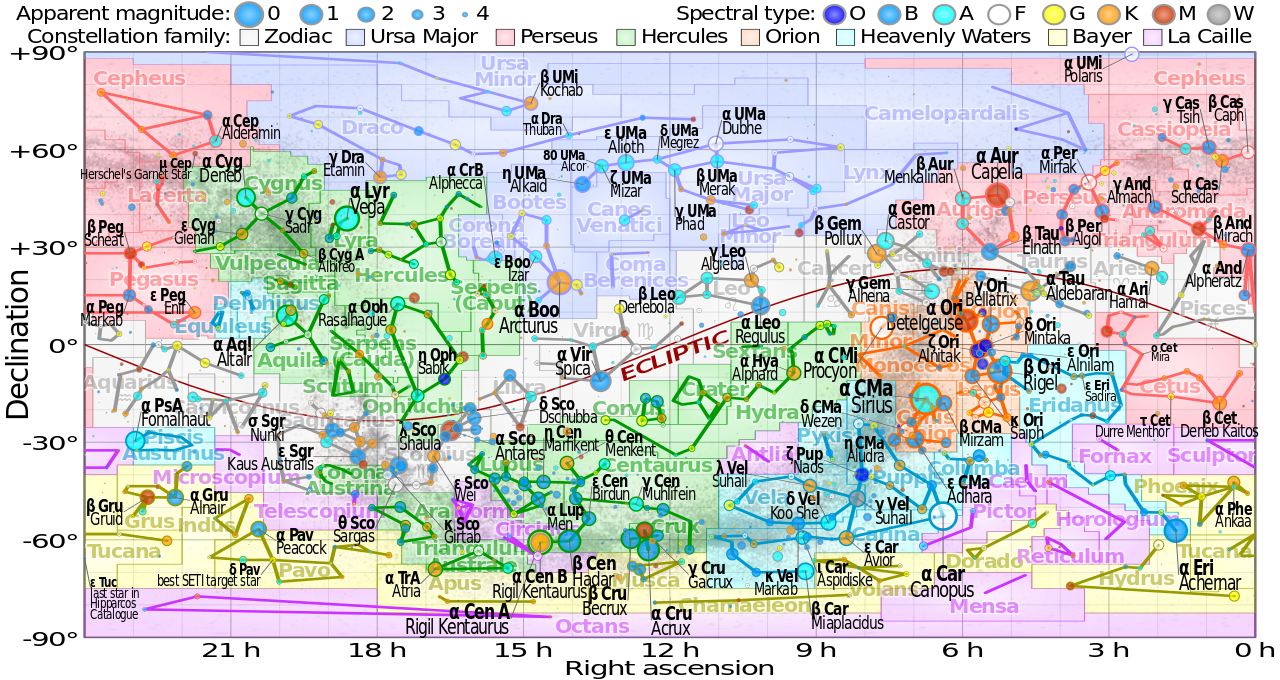Click the Camelopardalis constellation name
Image resolution: width=1280 pixels, height=680 pixels.
tap(946, 113)
